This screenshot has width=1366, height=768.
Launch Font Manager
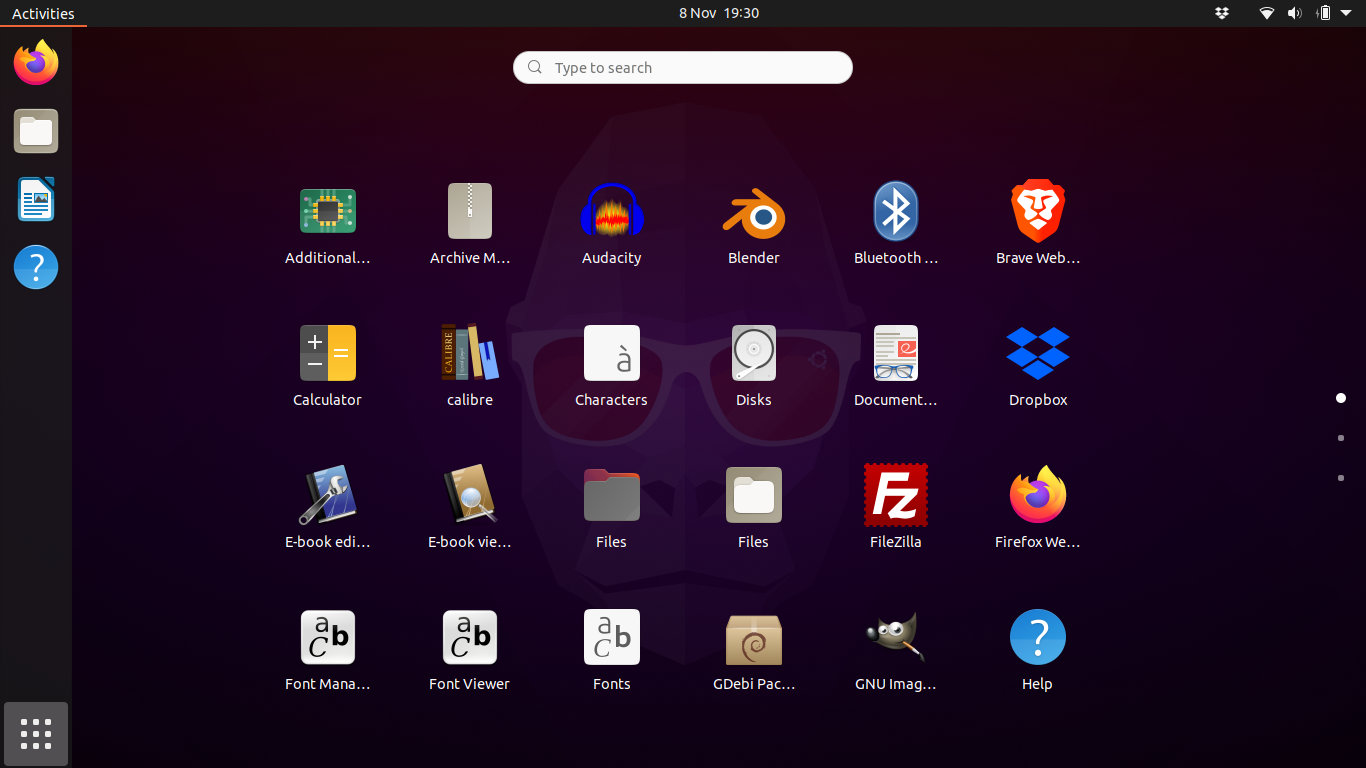pos(328,650)
